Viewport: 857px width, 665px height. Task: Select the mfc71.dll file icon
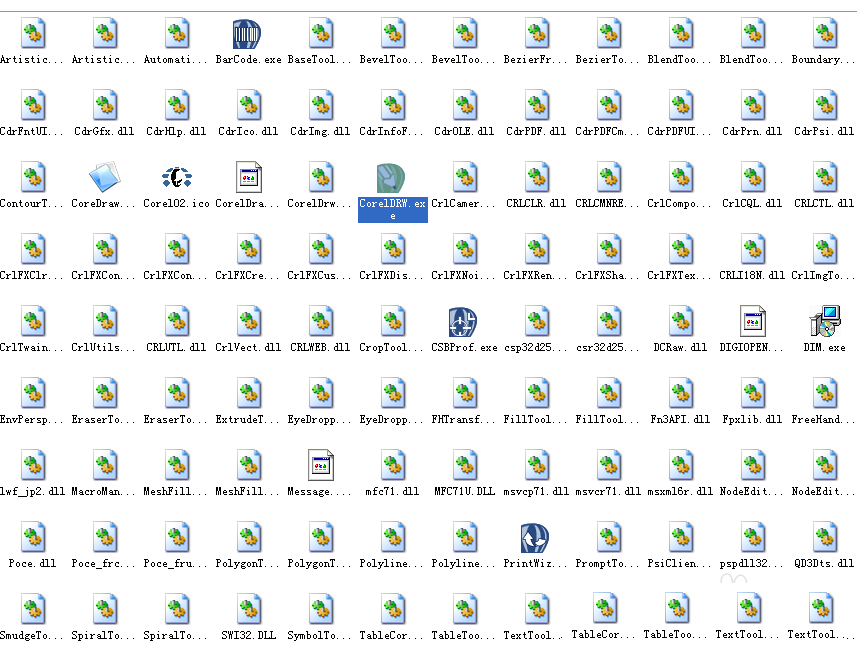(392, 466)
